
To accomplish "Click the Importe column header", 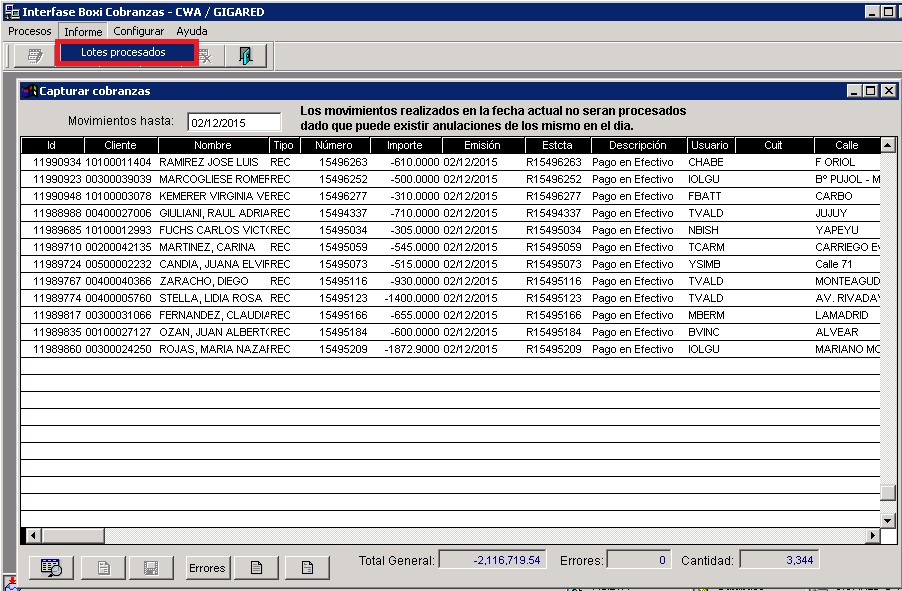I will 404,144.
